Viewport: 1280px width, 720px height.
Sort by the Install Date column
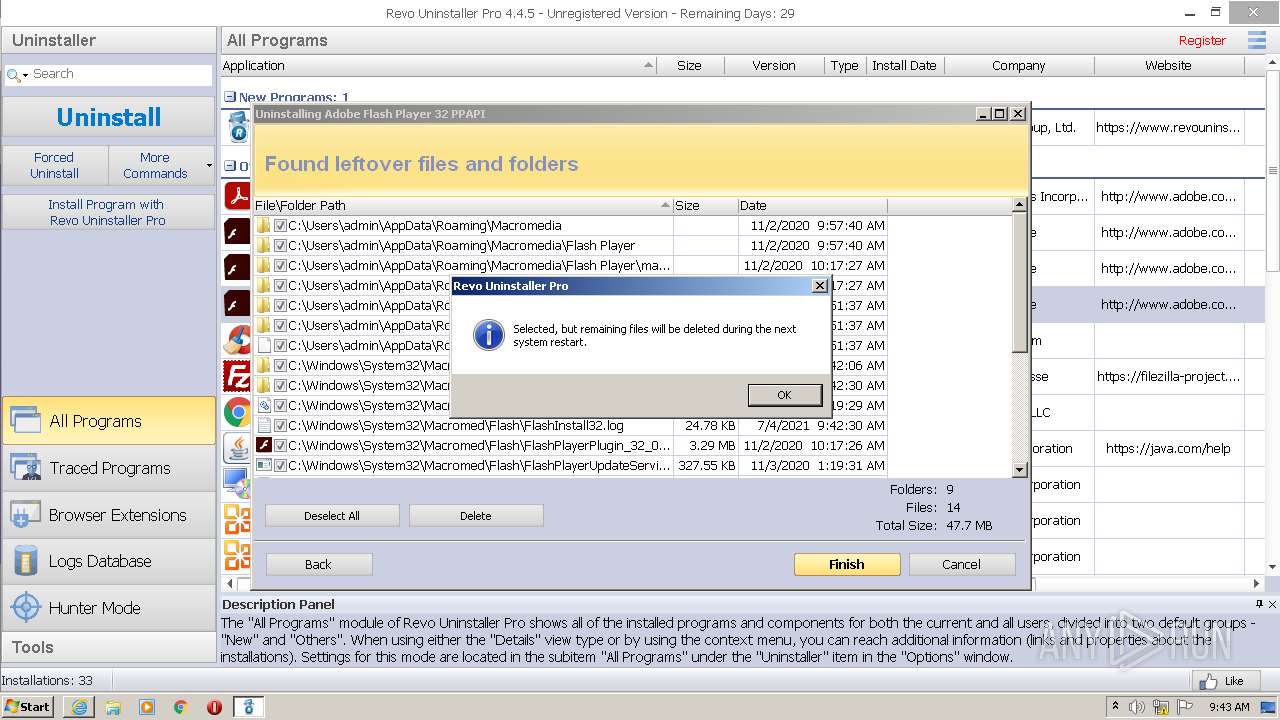click(x=904, y=65)
